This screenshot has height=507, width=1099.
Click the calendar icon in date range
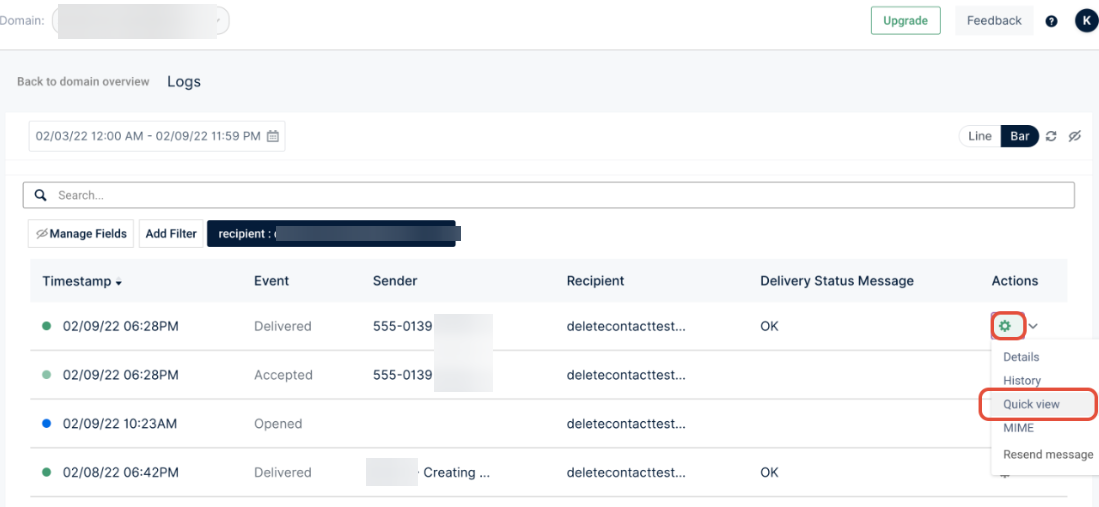point(273,136)
